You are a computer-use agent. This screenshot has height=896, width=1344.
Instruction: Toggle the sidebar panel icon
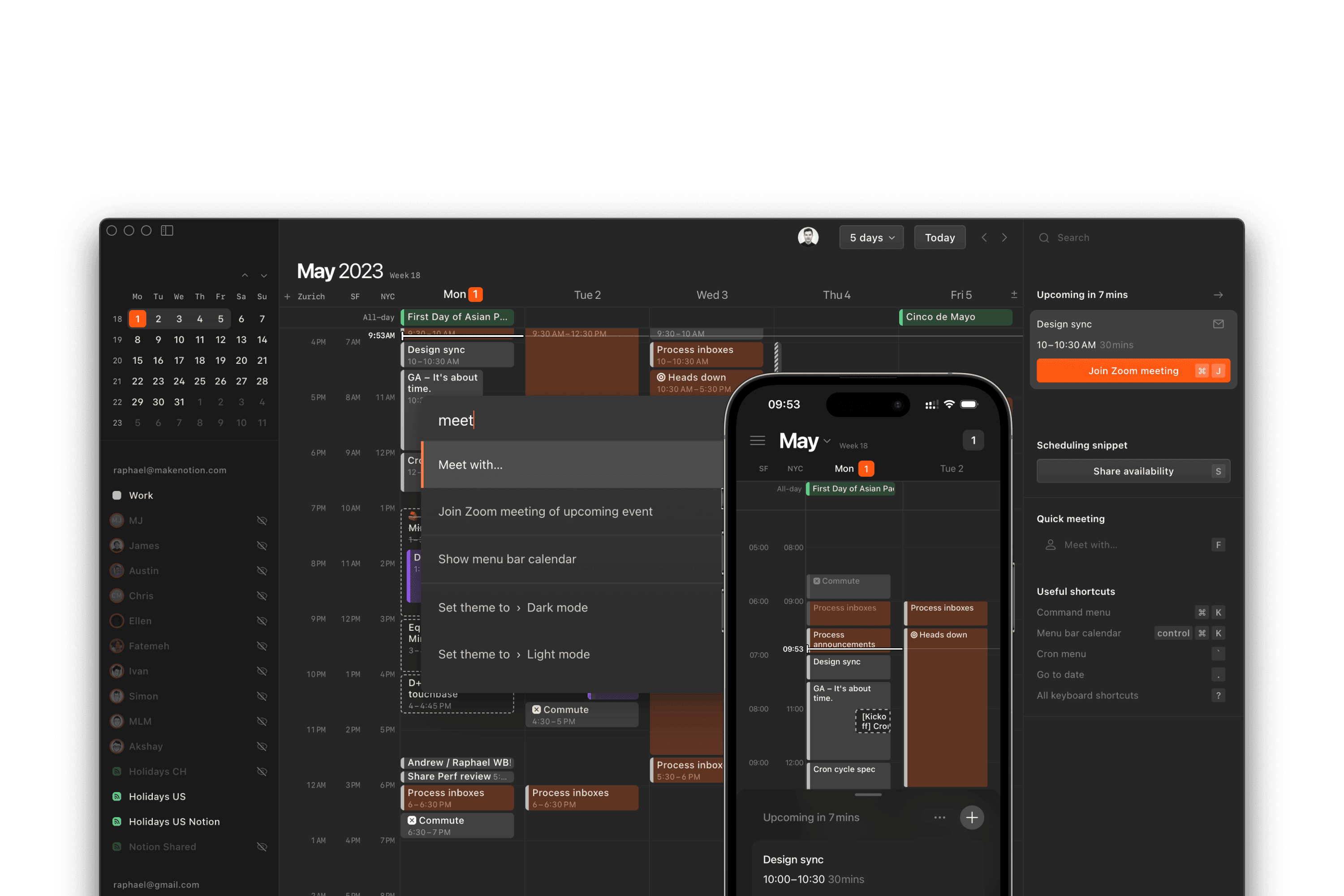(x=167, y=230)
